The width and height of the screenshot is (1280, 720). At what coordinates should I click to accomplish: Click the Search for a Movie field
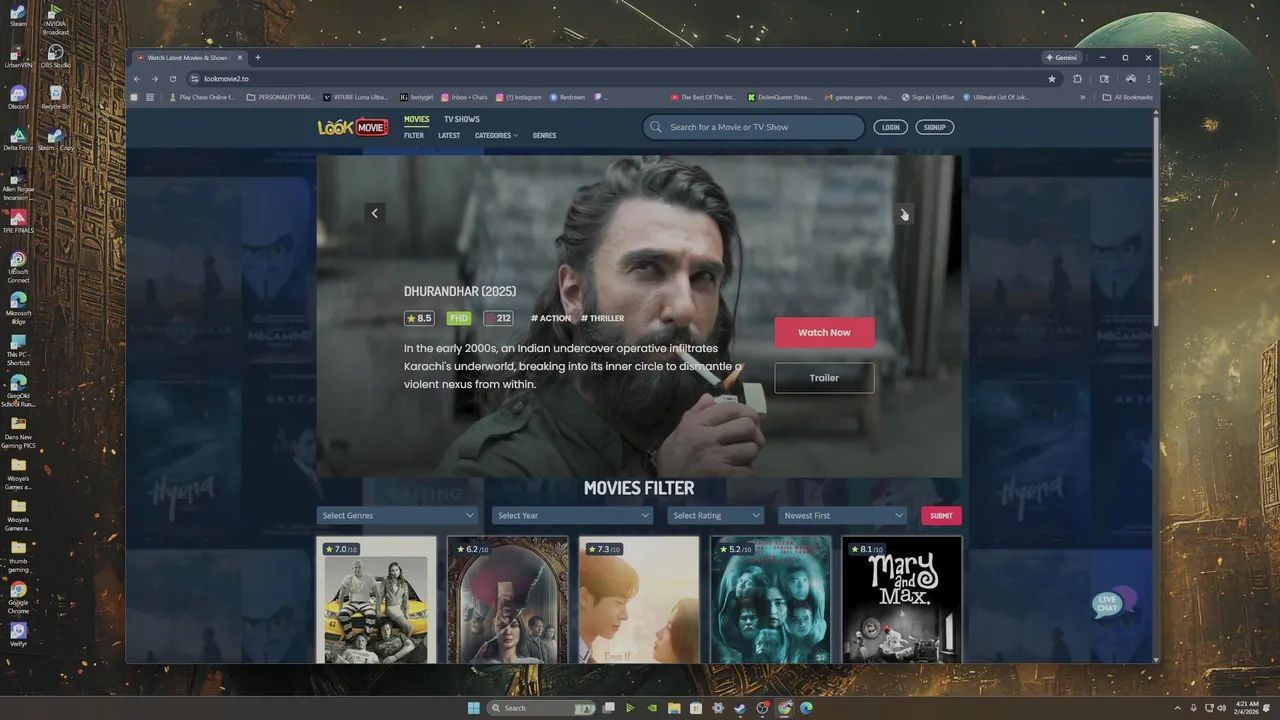coord(754,127)
